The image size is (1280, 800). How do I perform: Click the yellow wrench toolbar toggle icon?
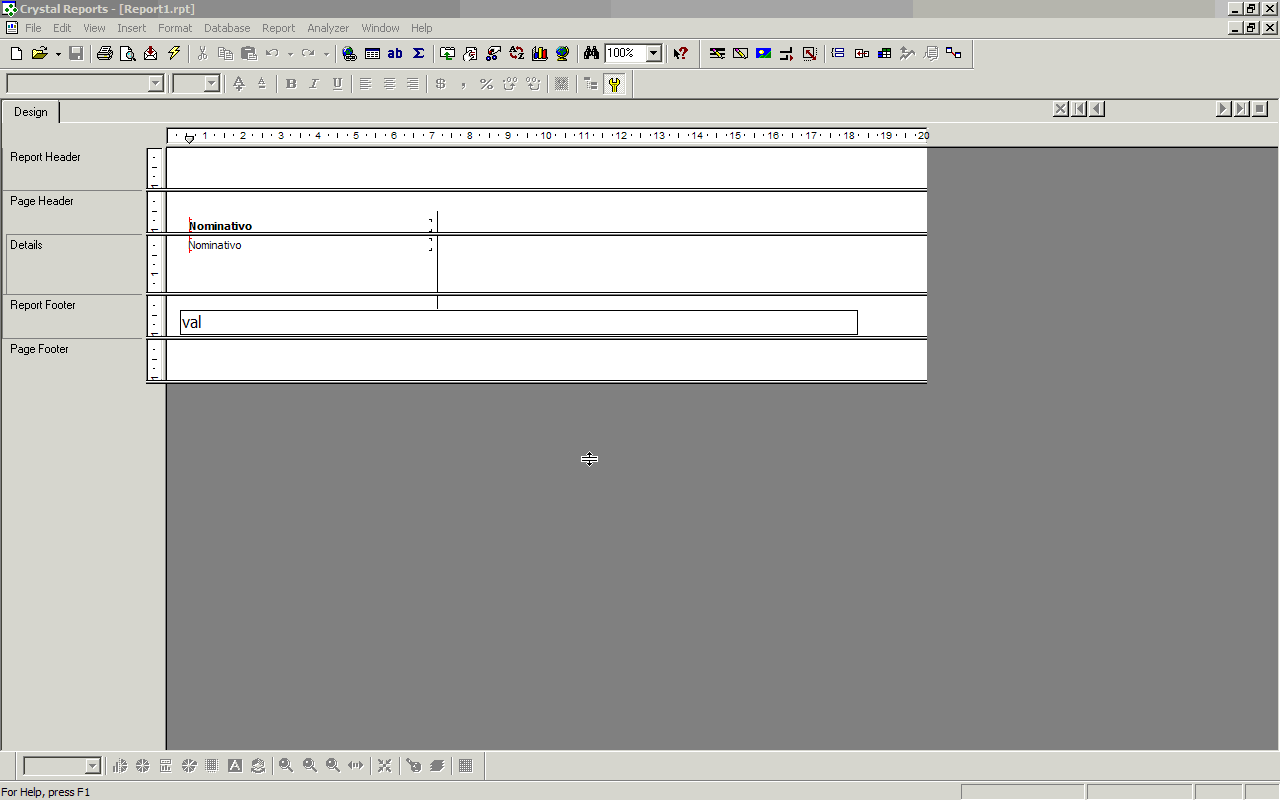(x=615, y=84)
